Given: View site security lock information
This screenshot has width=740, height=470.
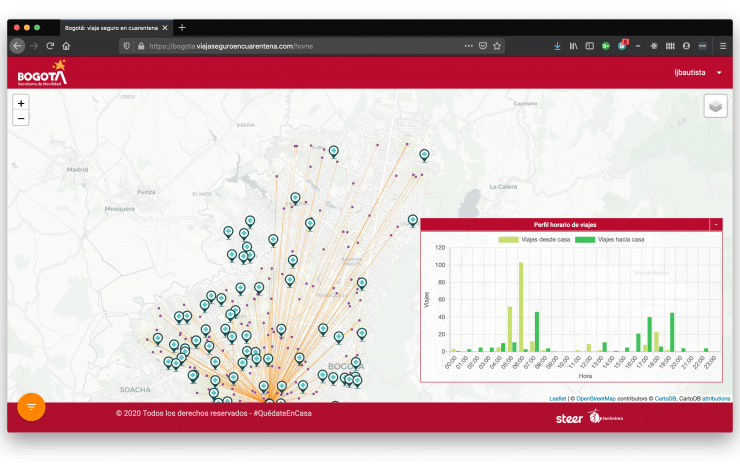Looking at the screenshot, I should (x=141, y=46).
